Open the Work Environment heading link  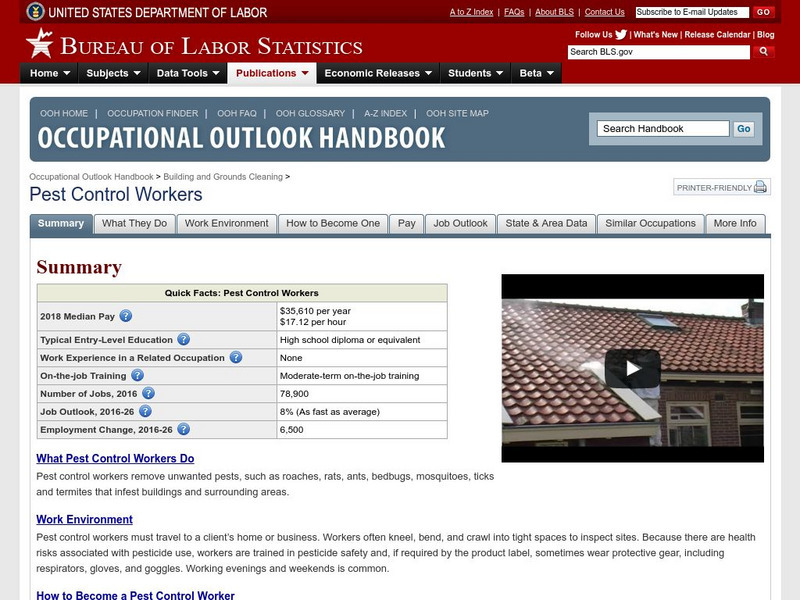coord(84,519)
